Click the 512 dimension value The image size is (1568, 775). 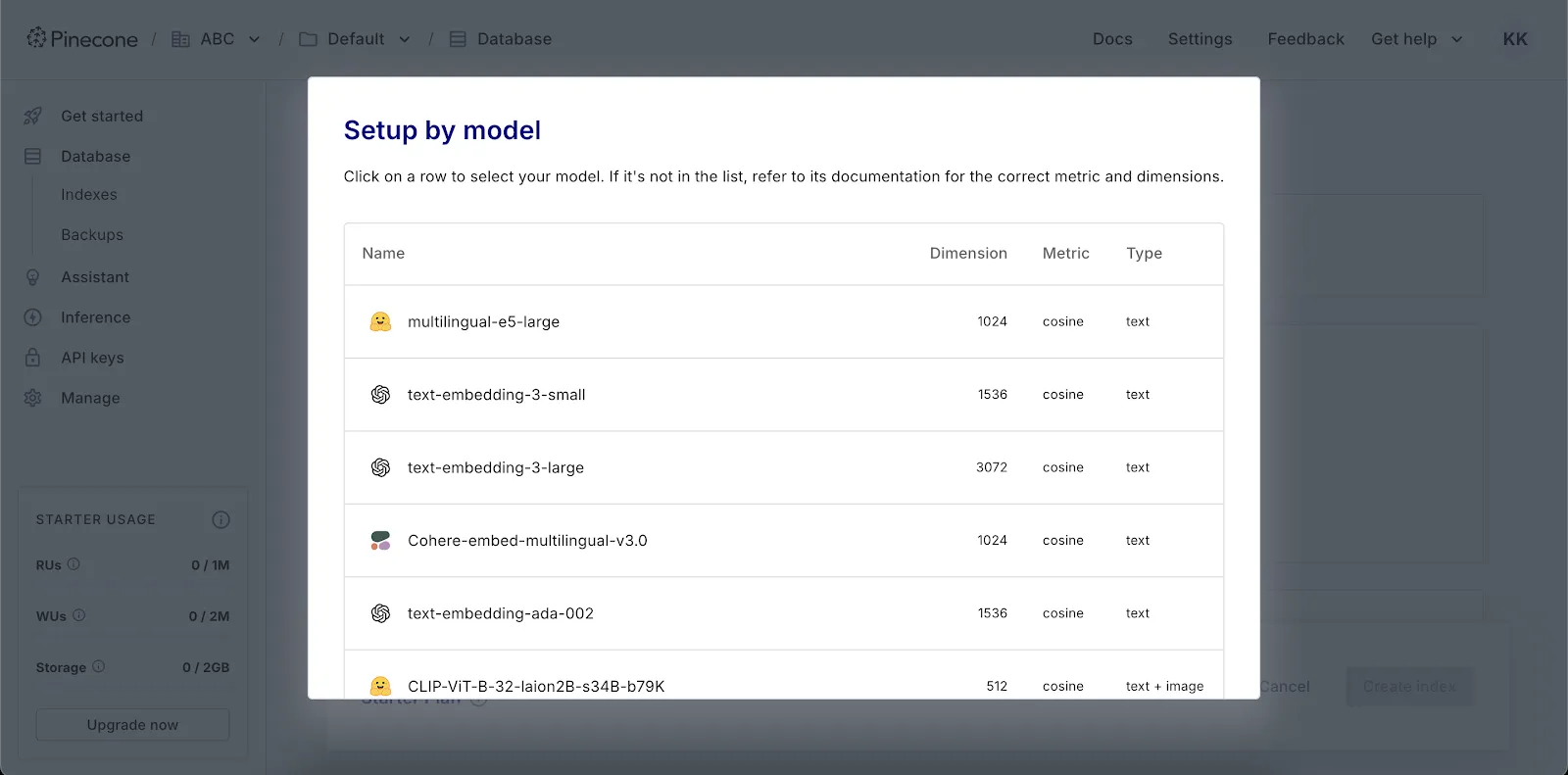(997, 686)
